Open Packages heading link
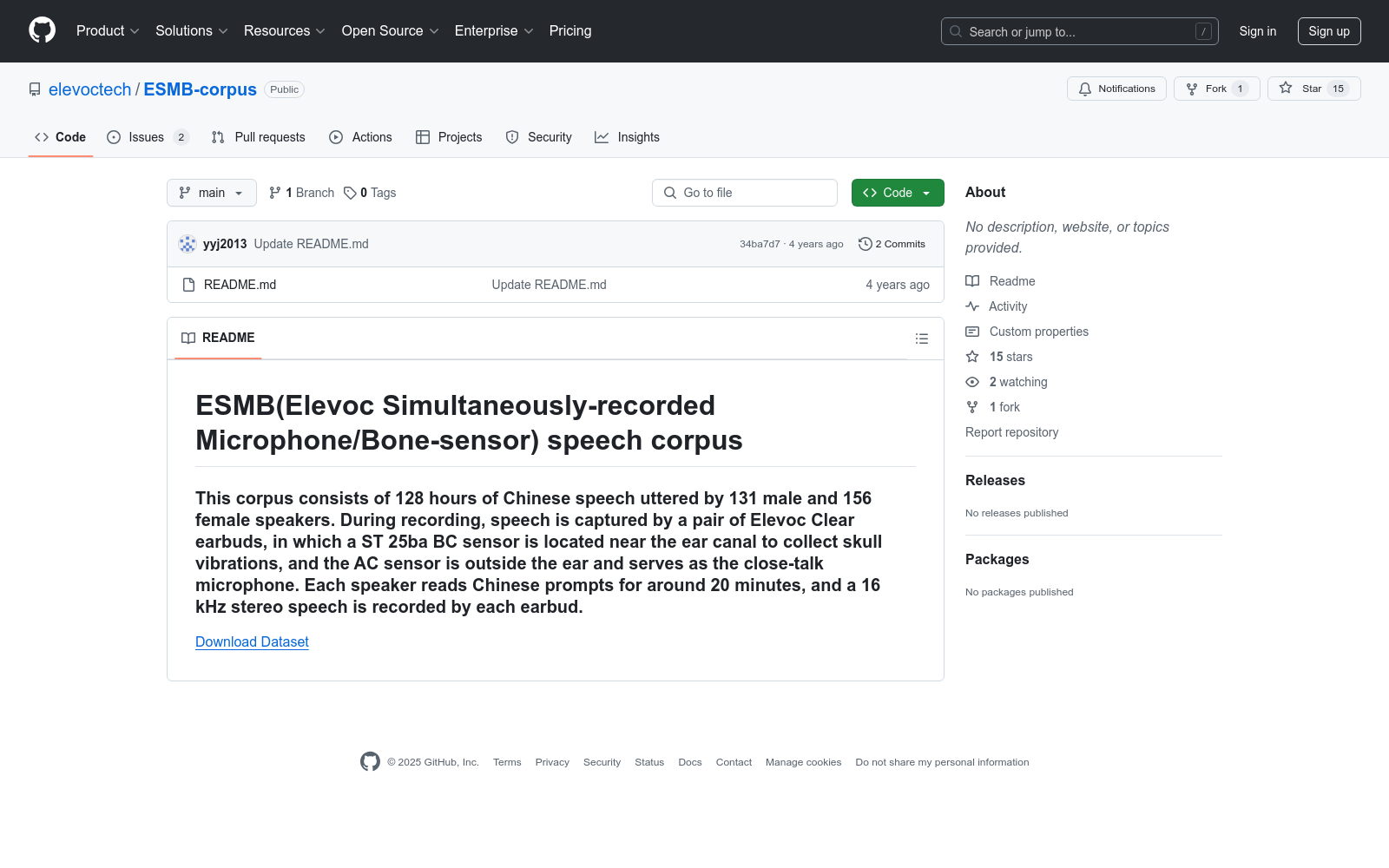The height and width of the screenshot is (868, 1389). [x=997, y=559]
